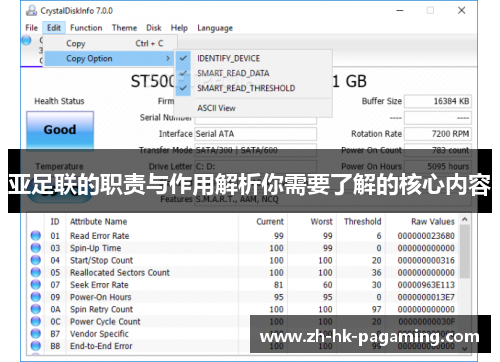Click raw value 00000963E113
Screen dimensions: 500x362
pyautogui.click(x=426, y=285)
